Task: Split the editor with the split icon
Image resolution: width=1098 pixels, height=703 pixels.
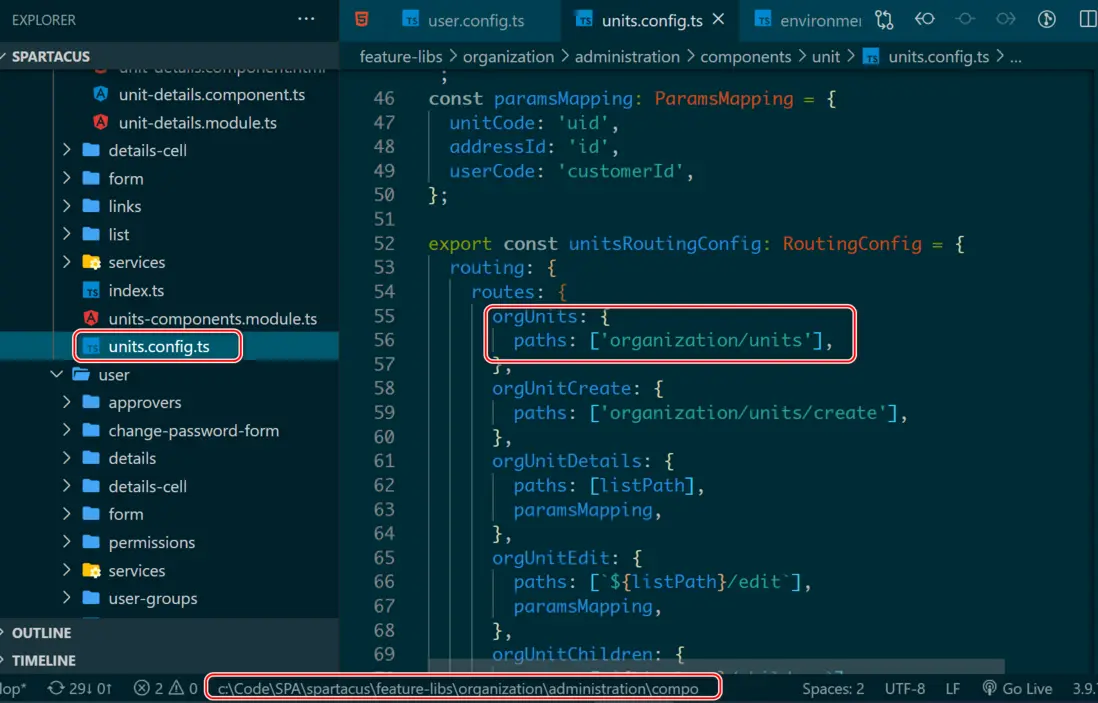Action: [x=1088, y=19]
